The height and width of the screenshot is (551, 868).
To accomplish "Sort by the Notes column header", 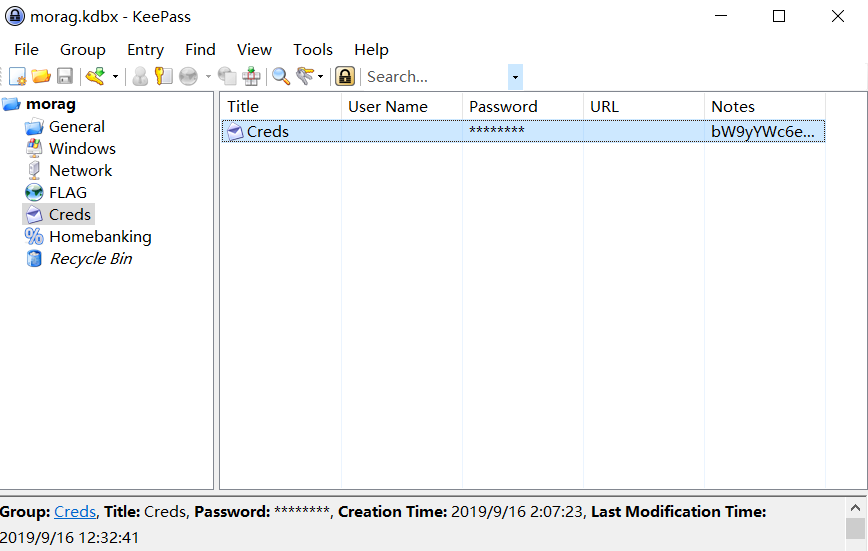I will pyautogui.click(x=765, y=106).
